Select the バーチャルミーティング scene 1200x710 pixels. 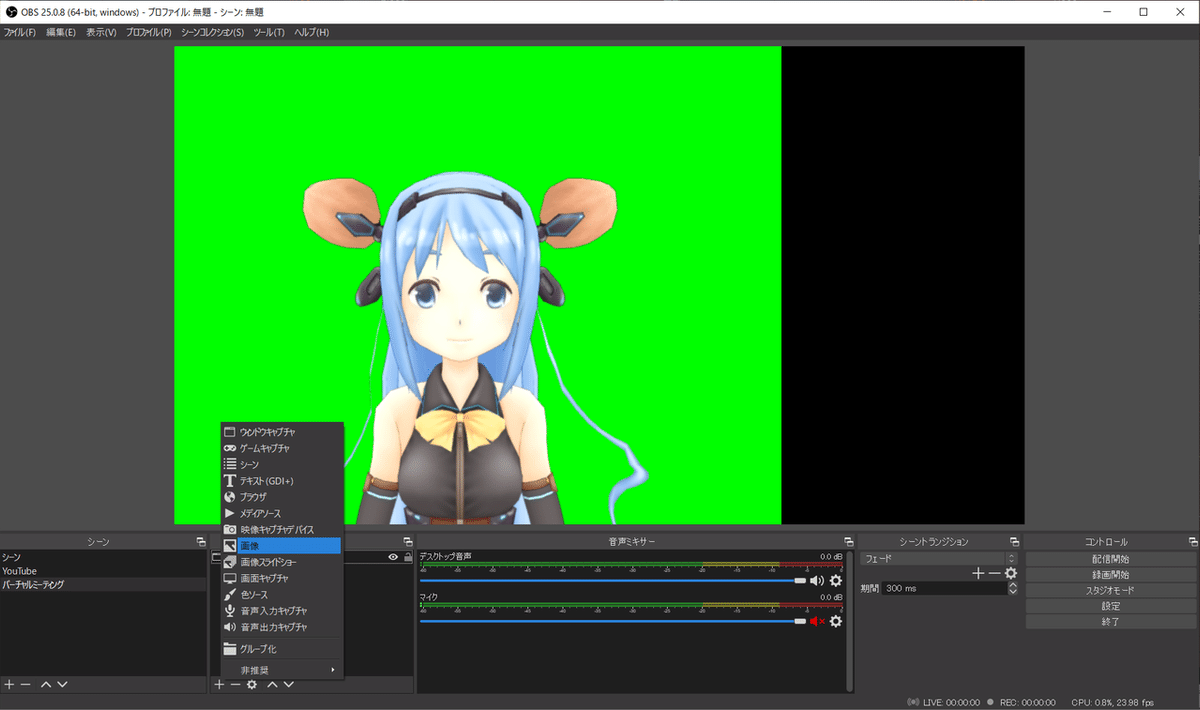coord(104,584)
